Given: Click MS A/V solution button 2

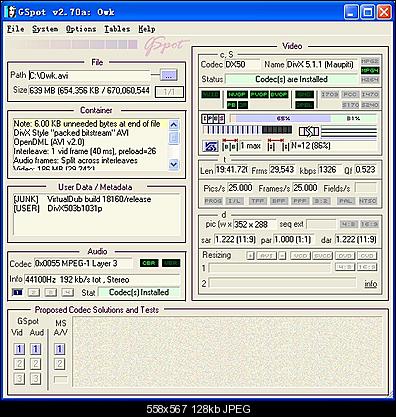Looking at the screenshot, I should click(x=59, y=364).
